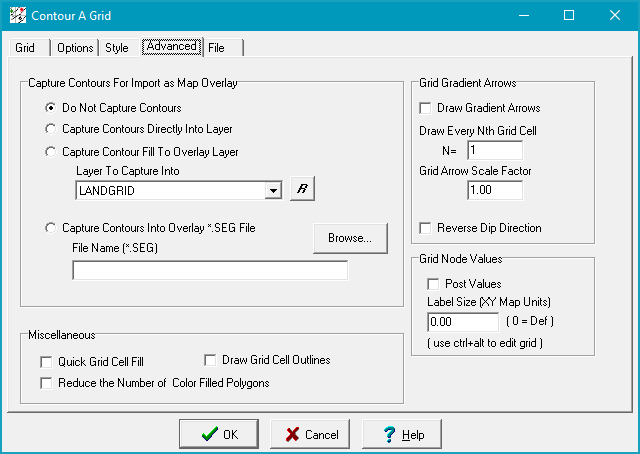
Task: Go to the Style tab
Action: [x=117, y=48]
